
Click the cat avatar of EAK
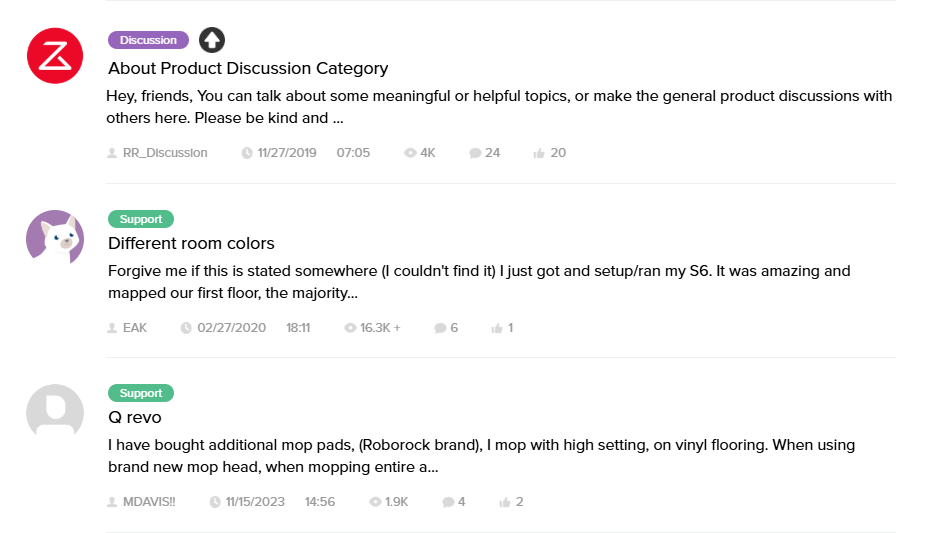click(x=54, y=238)
